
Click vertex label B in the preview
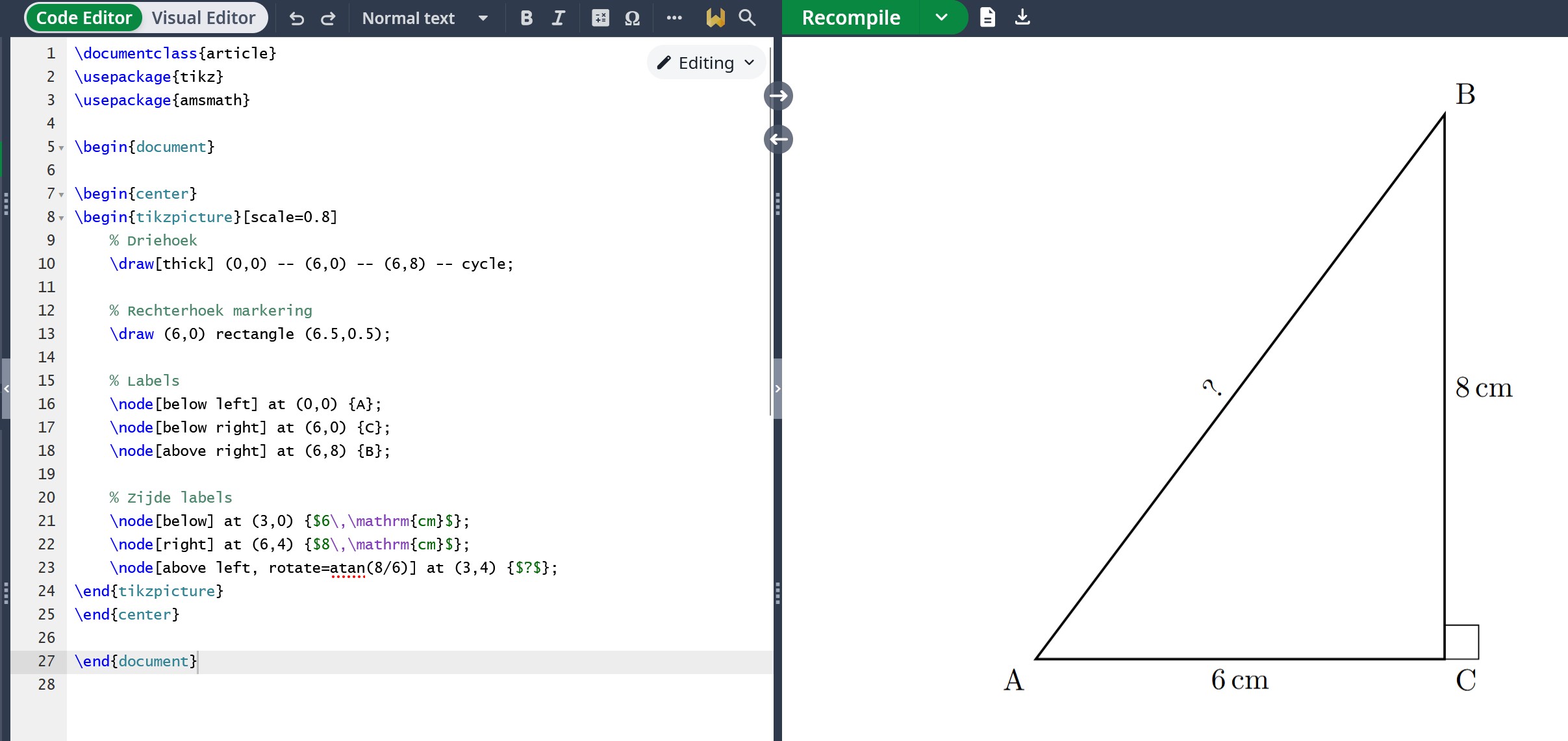[x=1465, y=94]
